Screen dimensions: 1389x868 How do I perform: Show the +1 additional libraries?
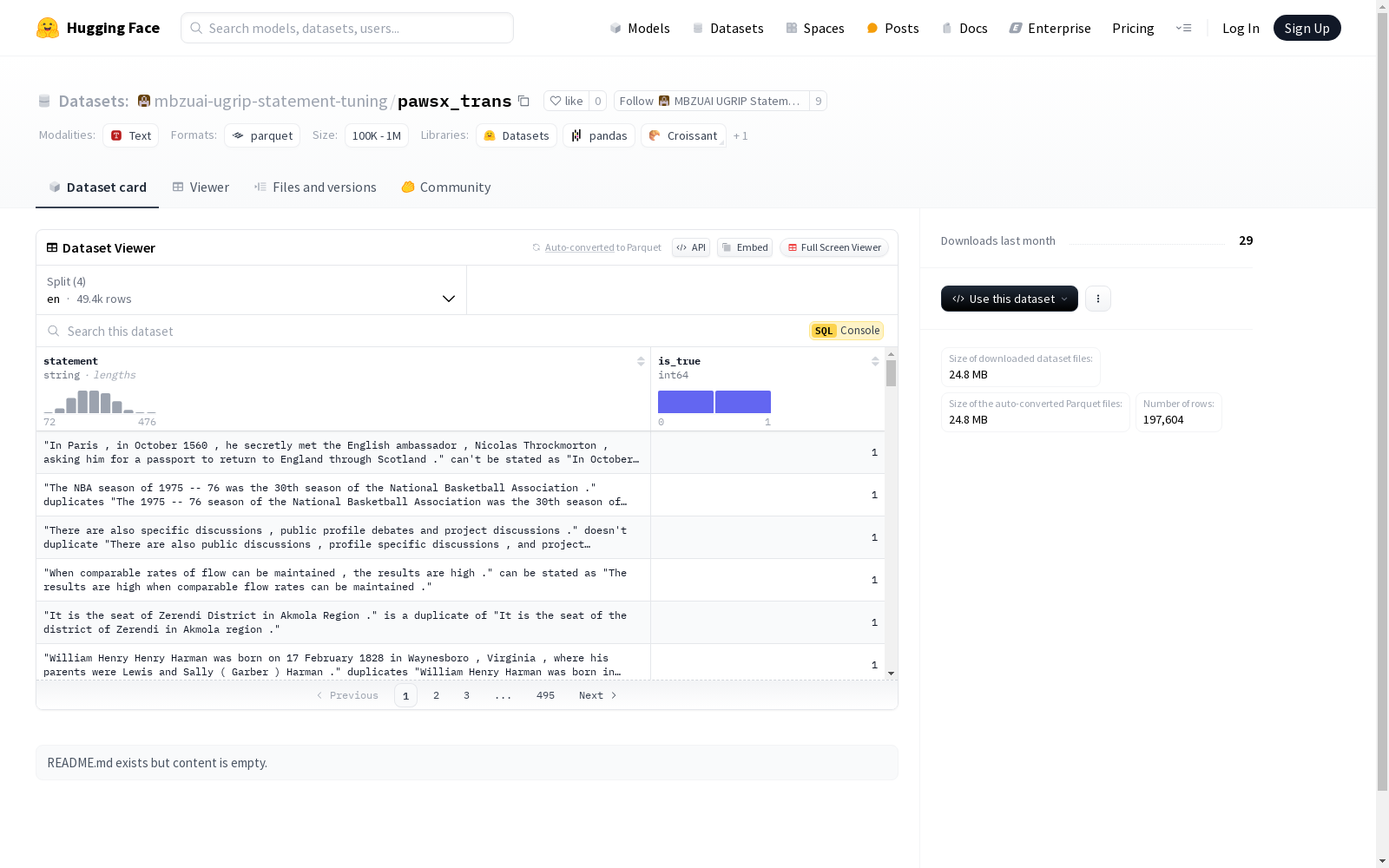[x=741, y=135]
